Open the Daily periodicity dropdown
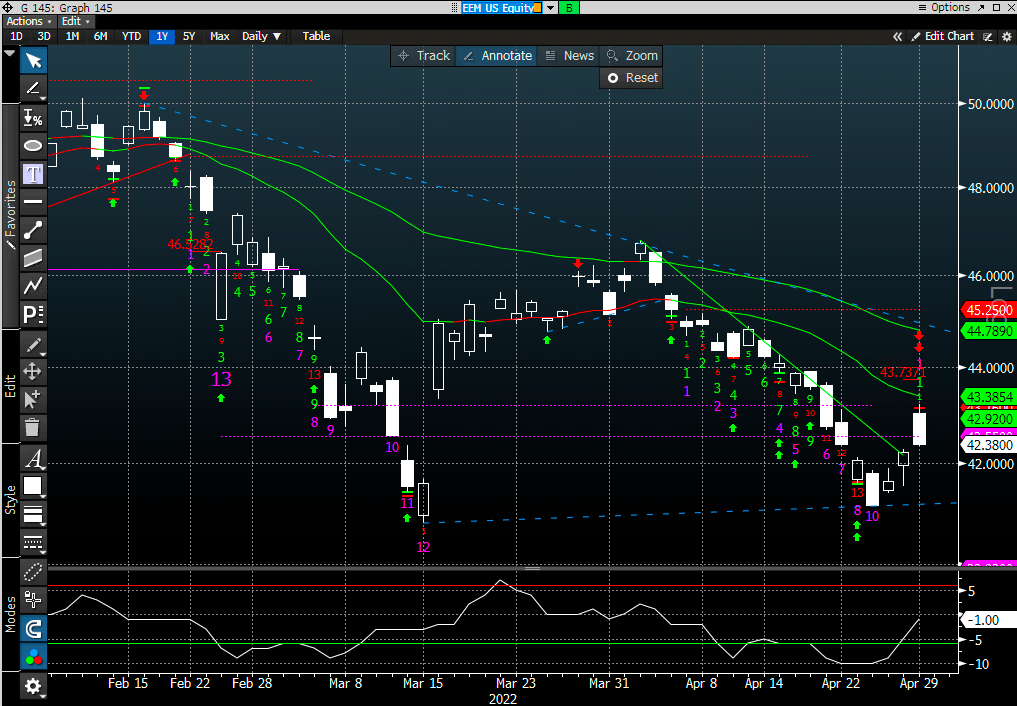 click(x=261, y=36)
